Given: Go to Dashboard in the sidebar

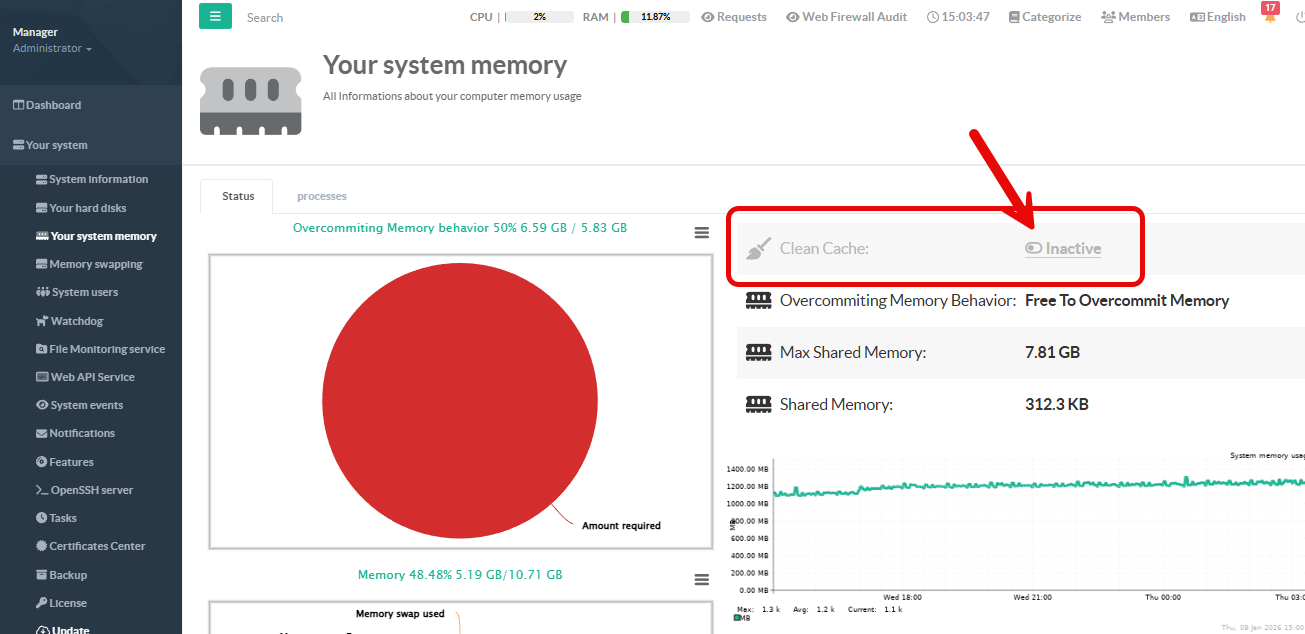Looking at the screenshot, I should pyautogui.click(x=53, y=105).
